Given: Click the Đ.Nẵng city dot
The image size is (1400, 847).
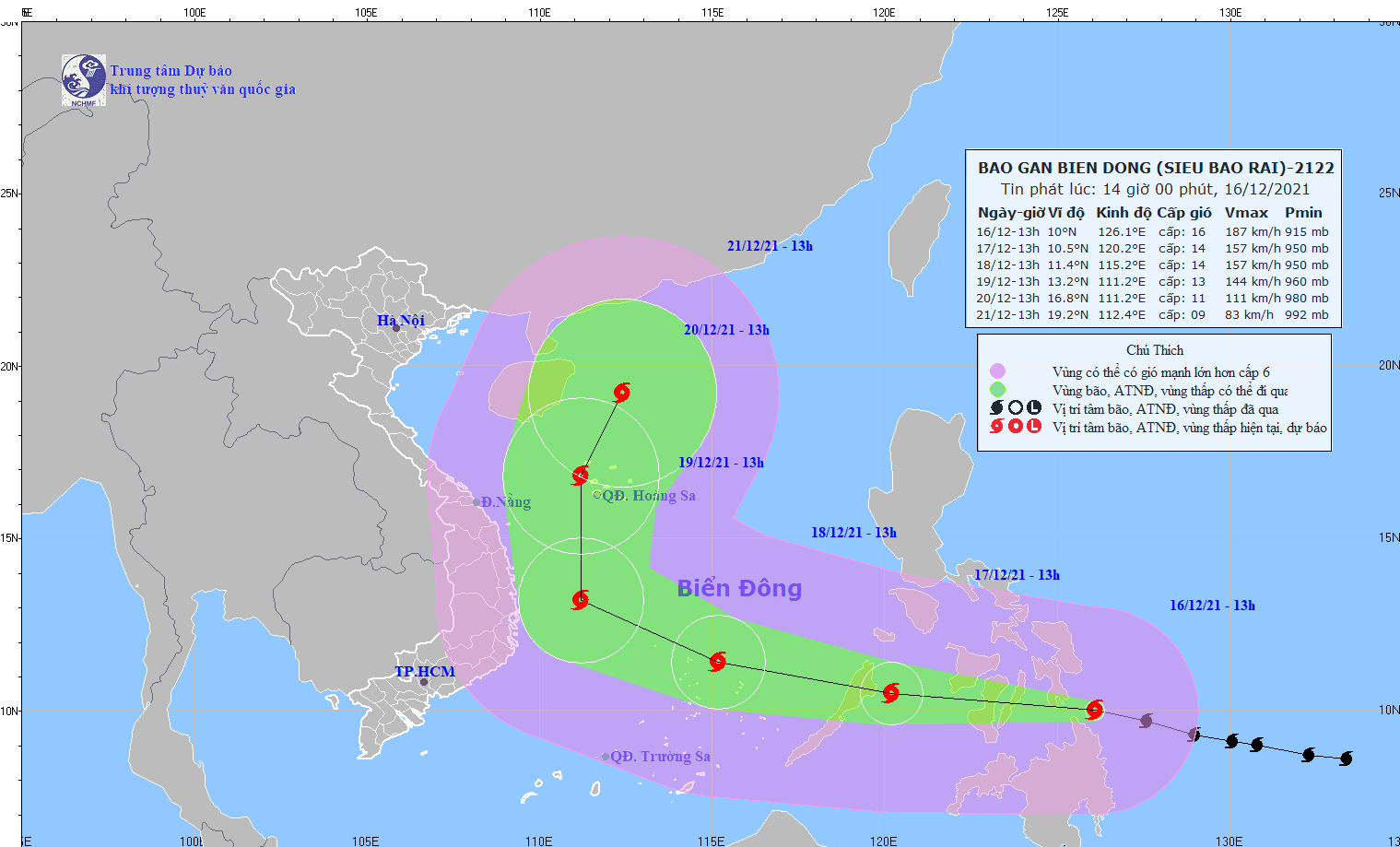Looking at the screenshot, I should click(x=476, y=502).
